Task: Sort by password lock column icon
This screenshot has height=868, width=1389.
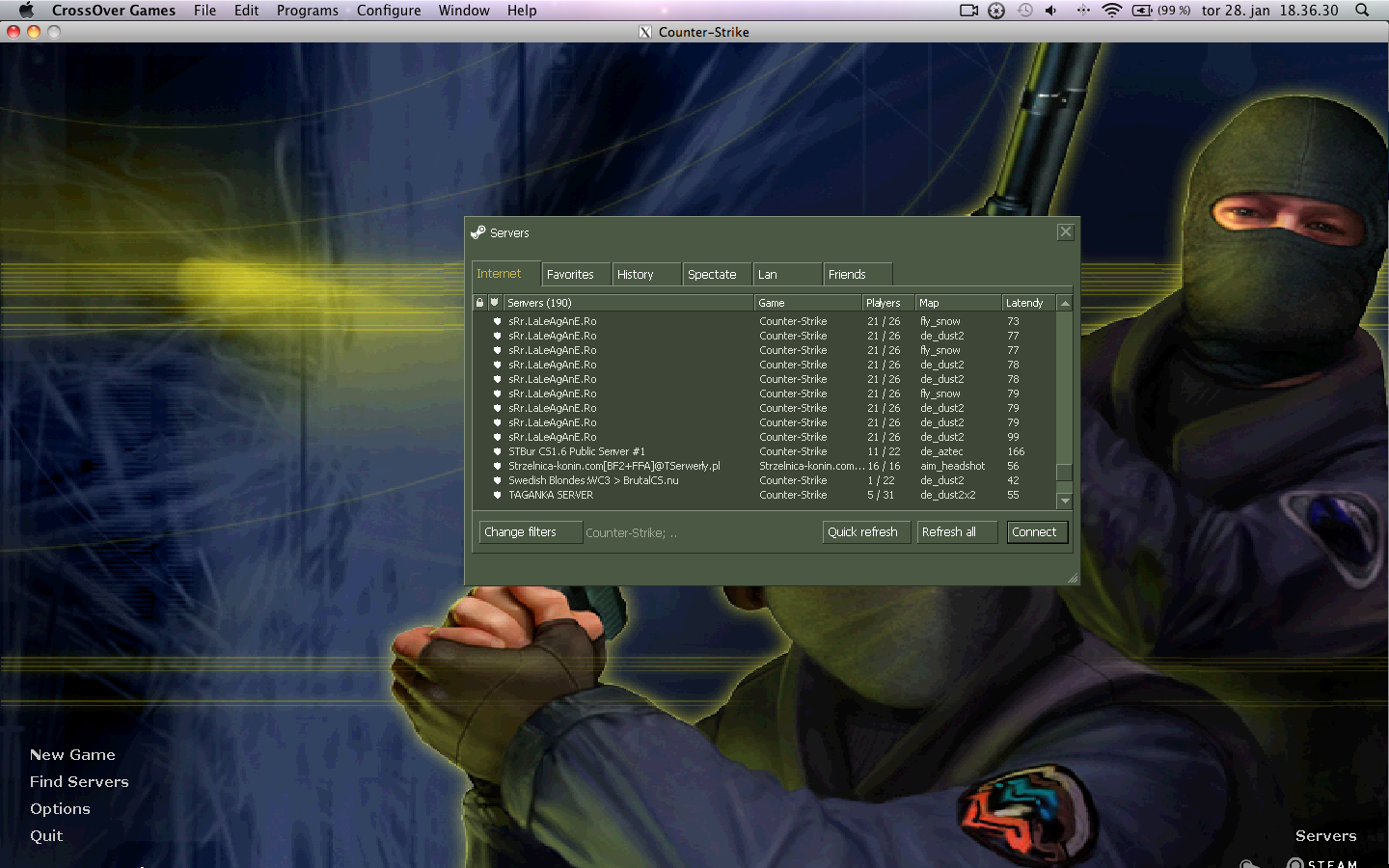Action: point(479,303)
